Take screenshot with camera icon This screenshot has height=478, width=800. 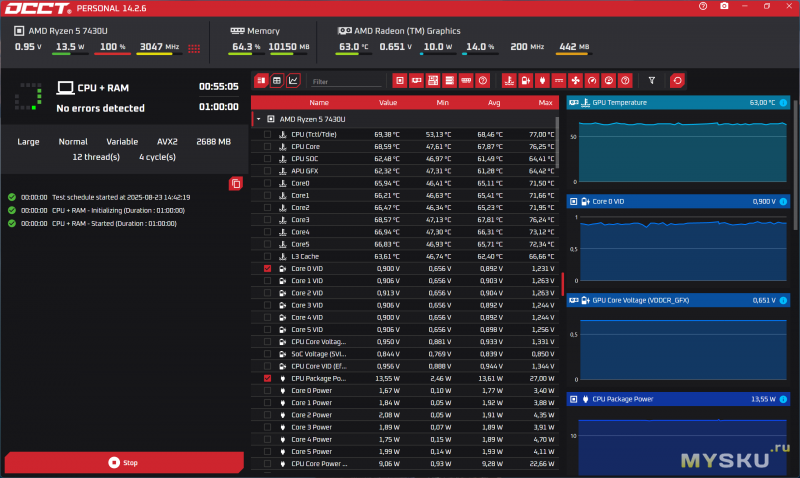[724, 6]
